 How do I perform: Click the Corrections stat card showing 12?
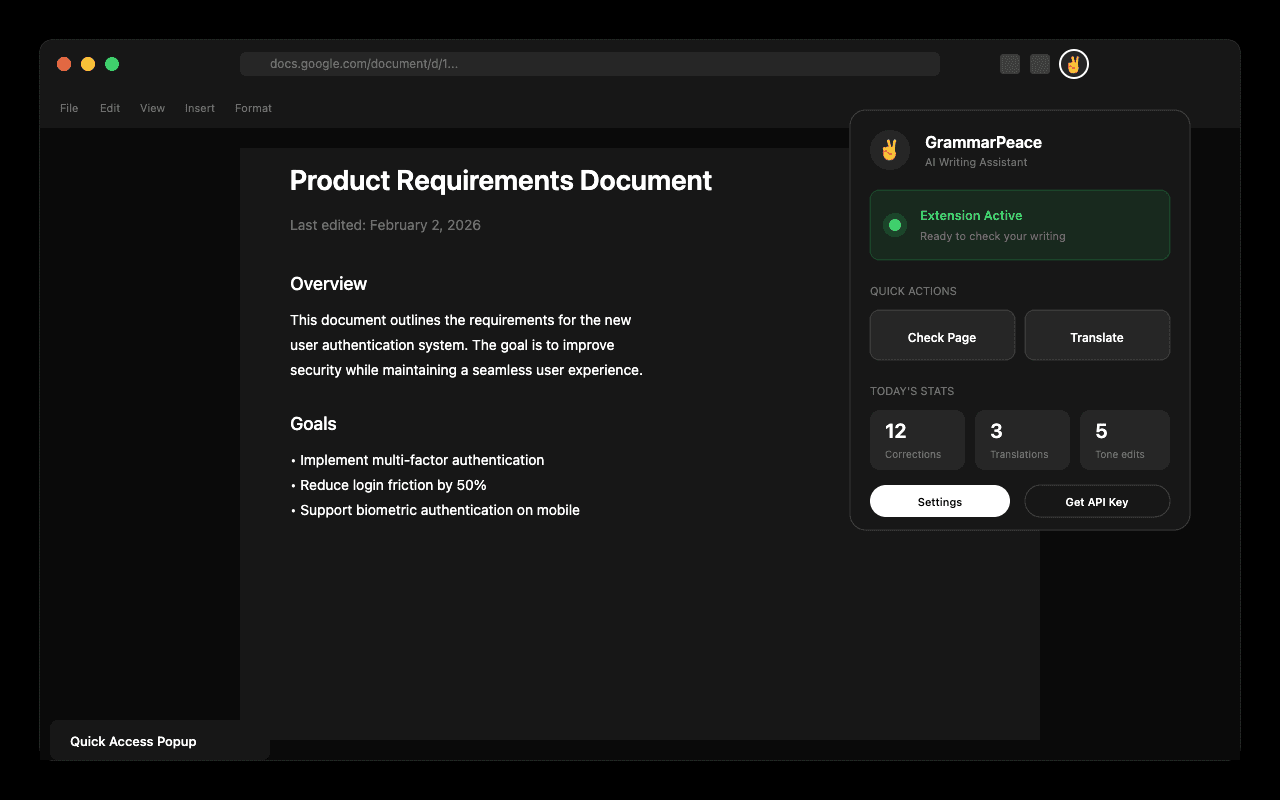(x=916, y=439)
